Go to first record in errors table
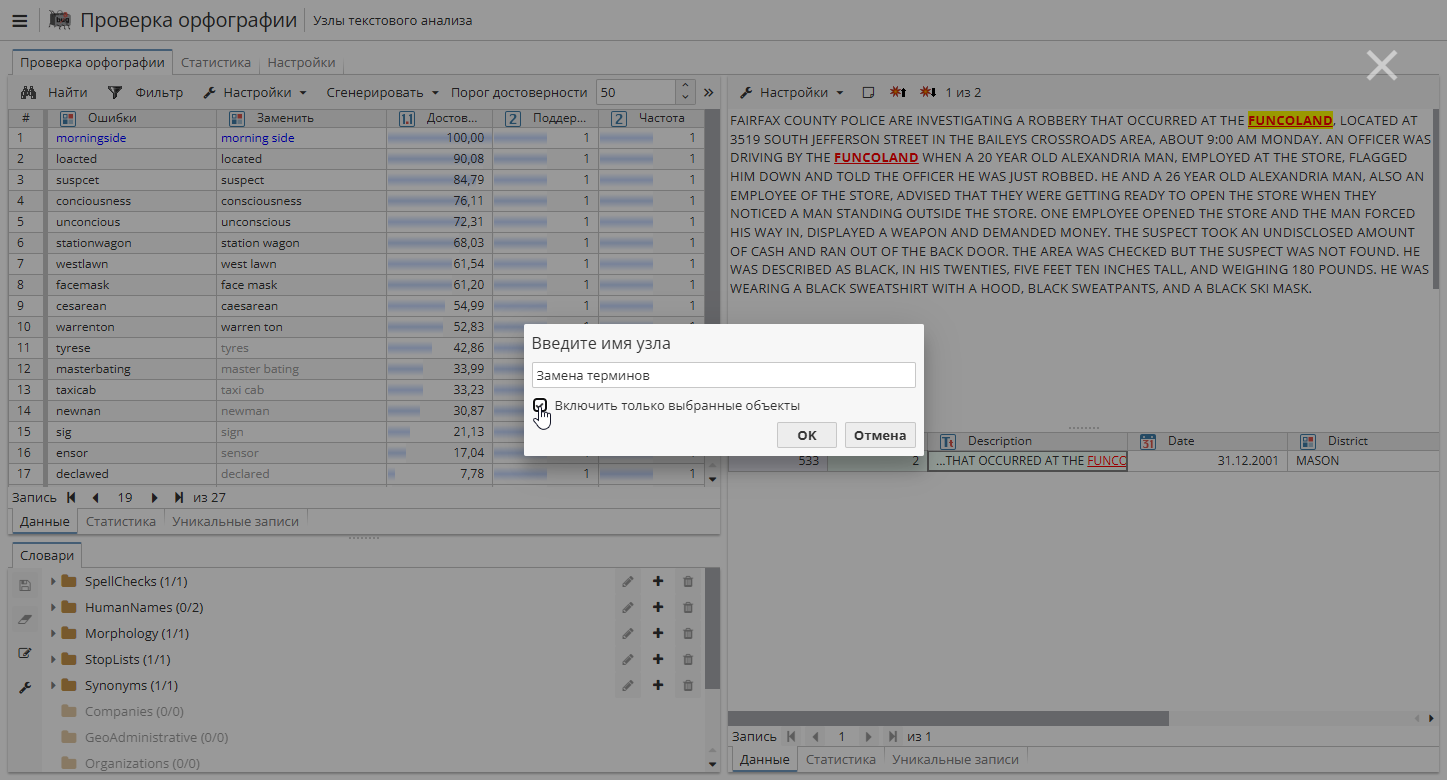Viewport: 1447px width, 780px height. point(71,497)
